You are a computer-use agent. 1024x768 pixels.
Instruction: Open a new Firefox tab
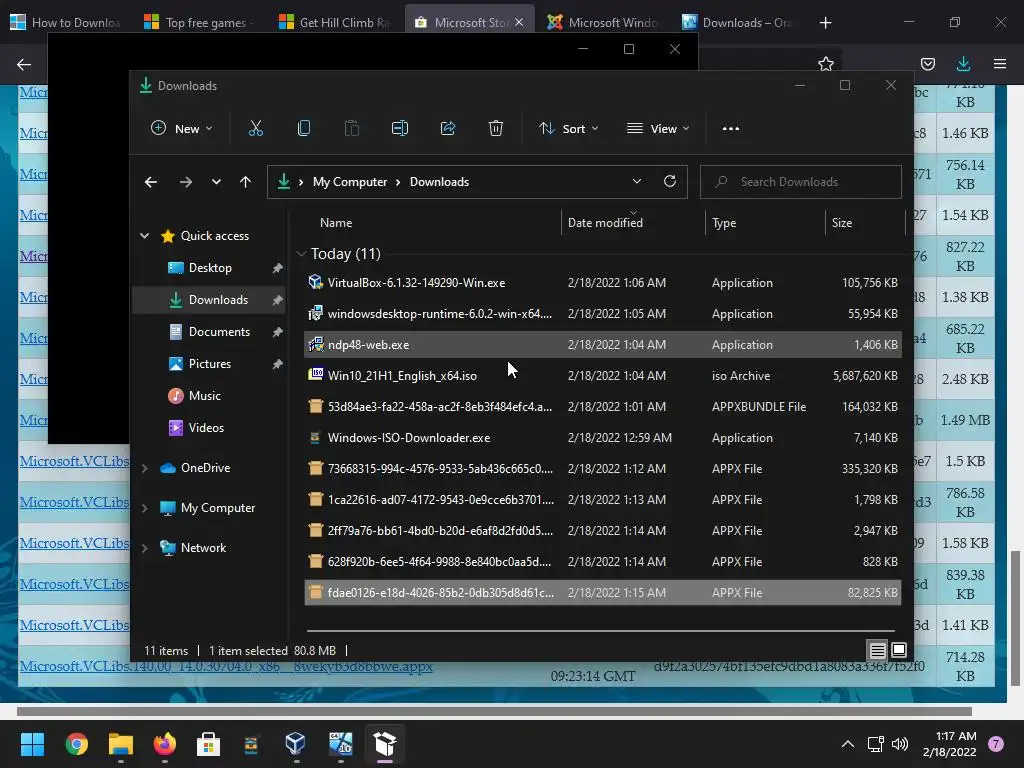click(x=825, y=23)
